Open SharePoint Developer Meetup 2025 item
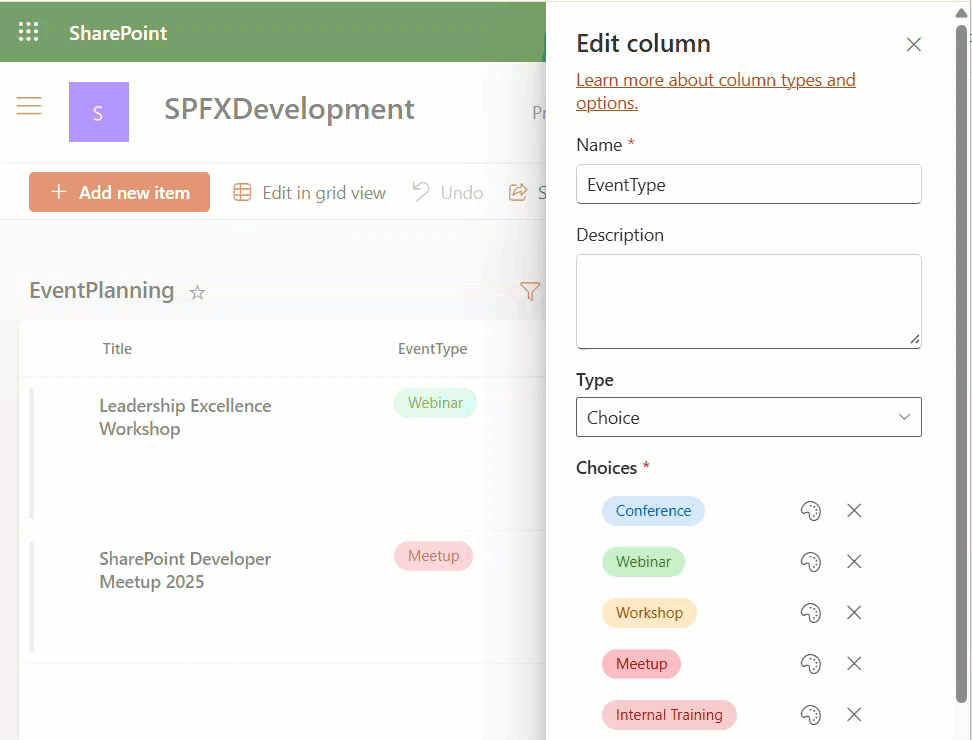Image resolution: width=972 pixels, height=740 pixels. (x=185, y=570)
